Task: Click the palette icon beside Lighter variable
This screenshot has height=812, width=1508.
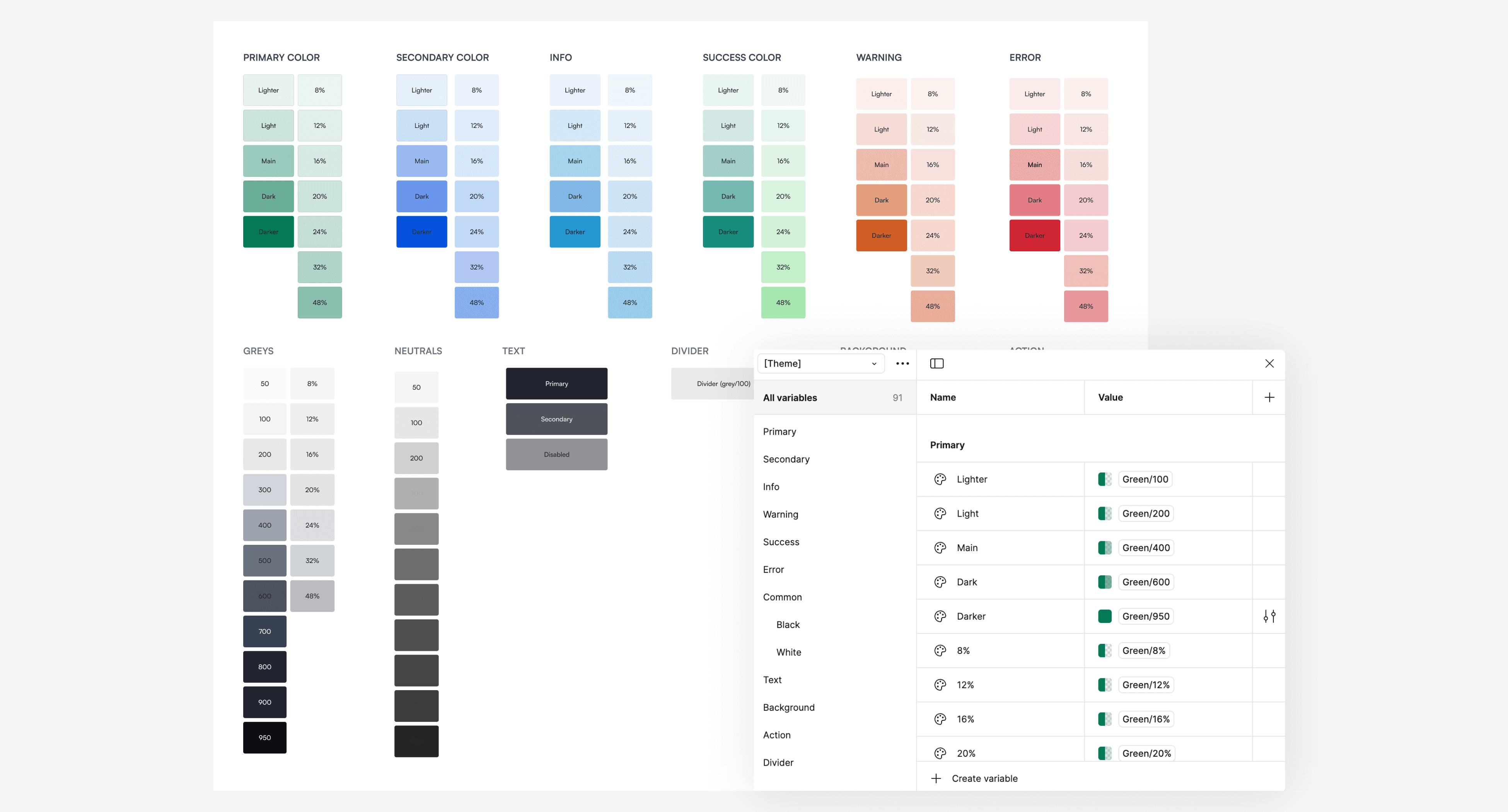Action: click(x=940, y=479)
